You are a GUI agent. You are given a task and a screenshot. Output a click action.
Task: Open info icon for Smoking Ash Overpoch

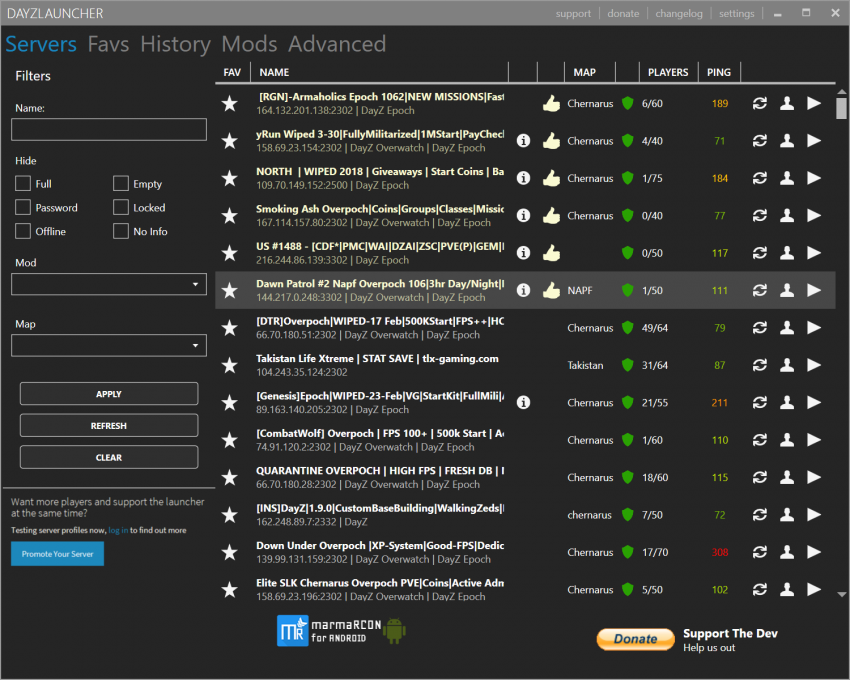pyautogui.click(x=523, y=216)
